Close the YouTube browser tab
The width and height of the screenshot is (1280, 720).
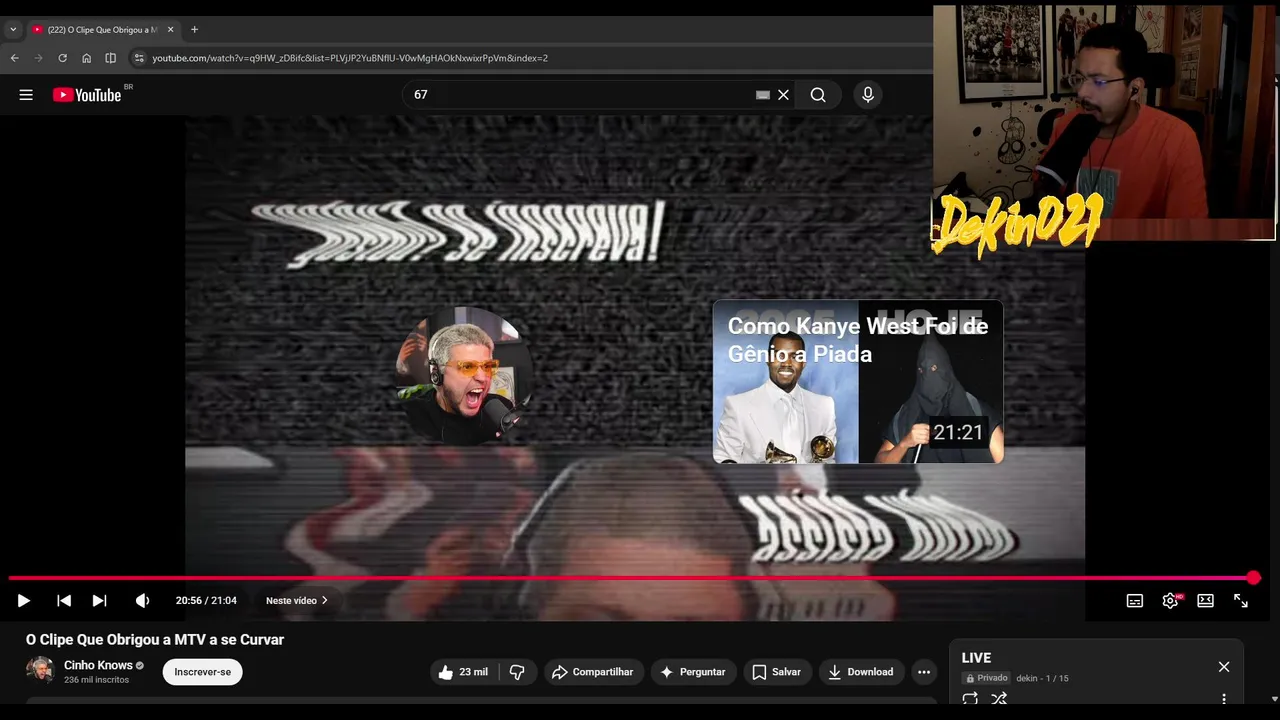click(x=170, y=30)
